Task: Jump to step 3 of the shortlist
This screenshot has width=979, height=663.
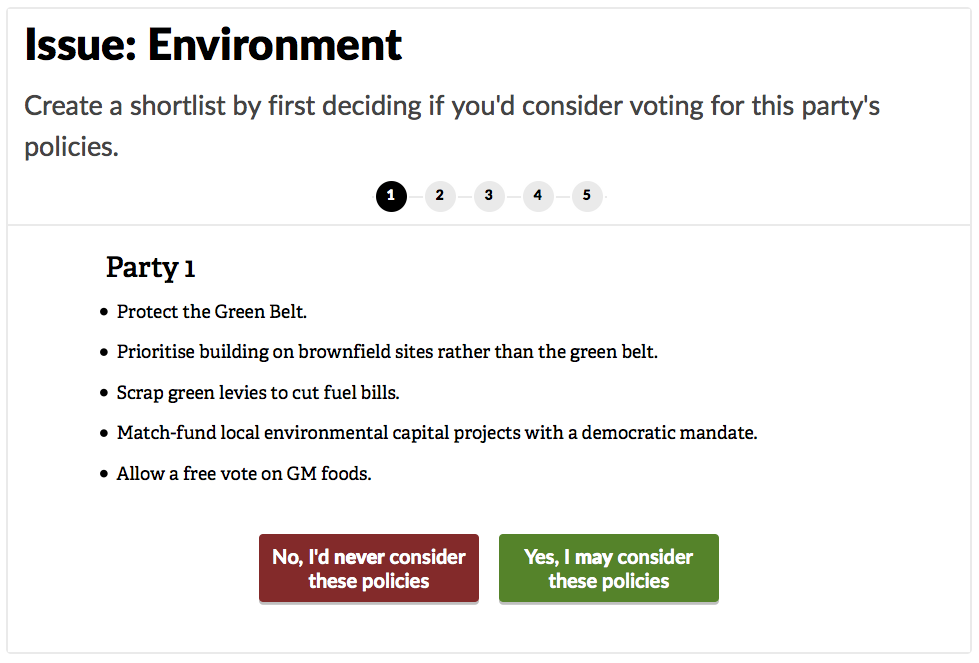Action: 489,196
